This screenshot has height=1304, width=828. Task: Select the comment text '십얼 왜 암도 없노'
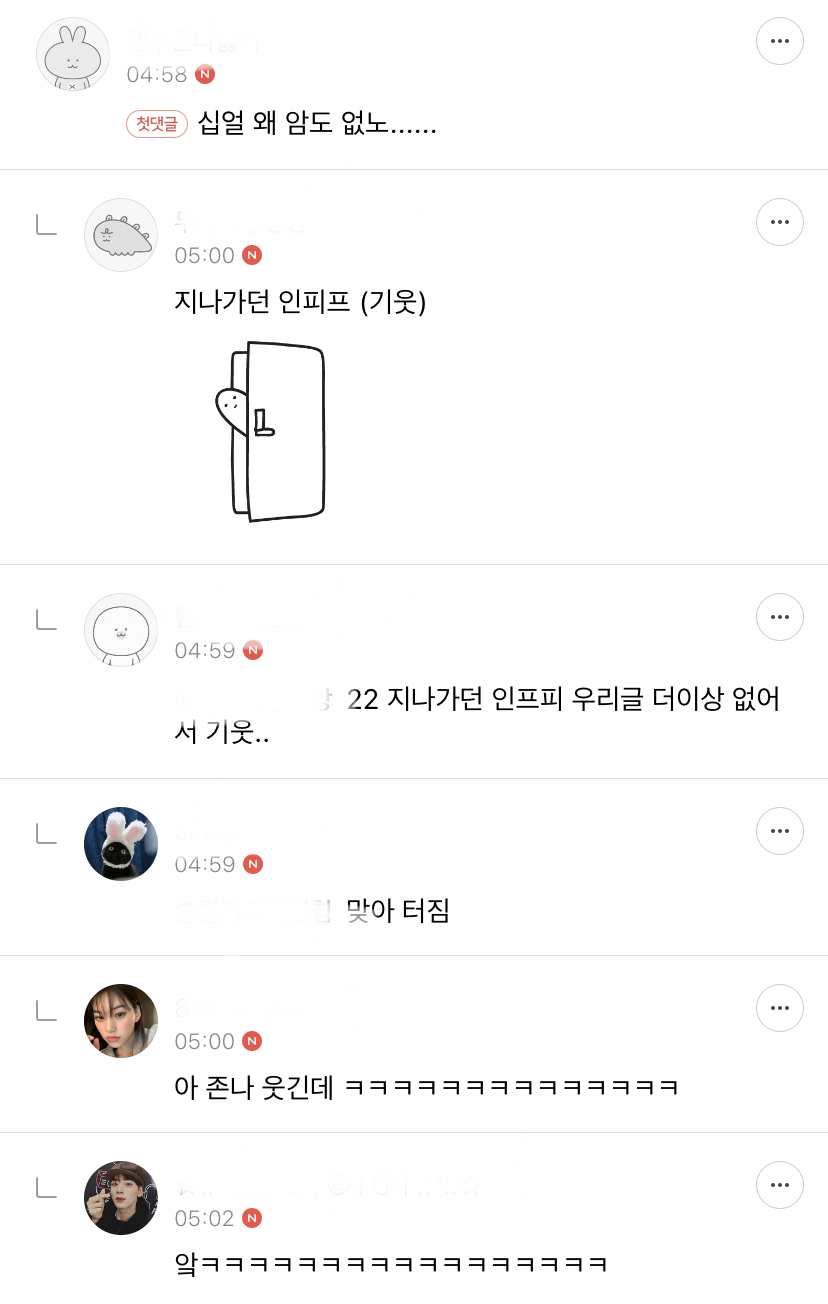(x=317, y=125)
